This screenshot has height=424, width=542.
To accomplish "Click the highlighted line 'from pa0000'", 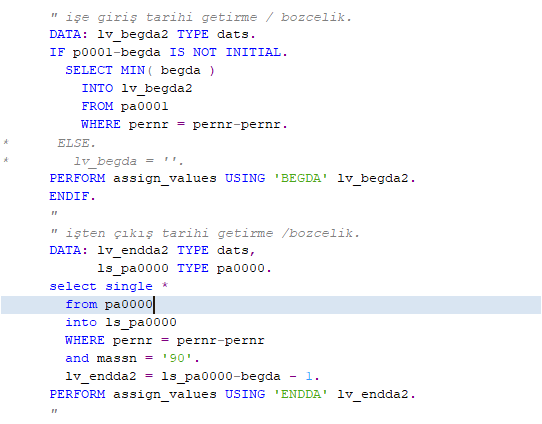I will [x=271, y=304].
